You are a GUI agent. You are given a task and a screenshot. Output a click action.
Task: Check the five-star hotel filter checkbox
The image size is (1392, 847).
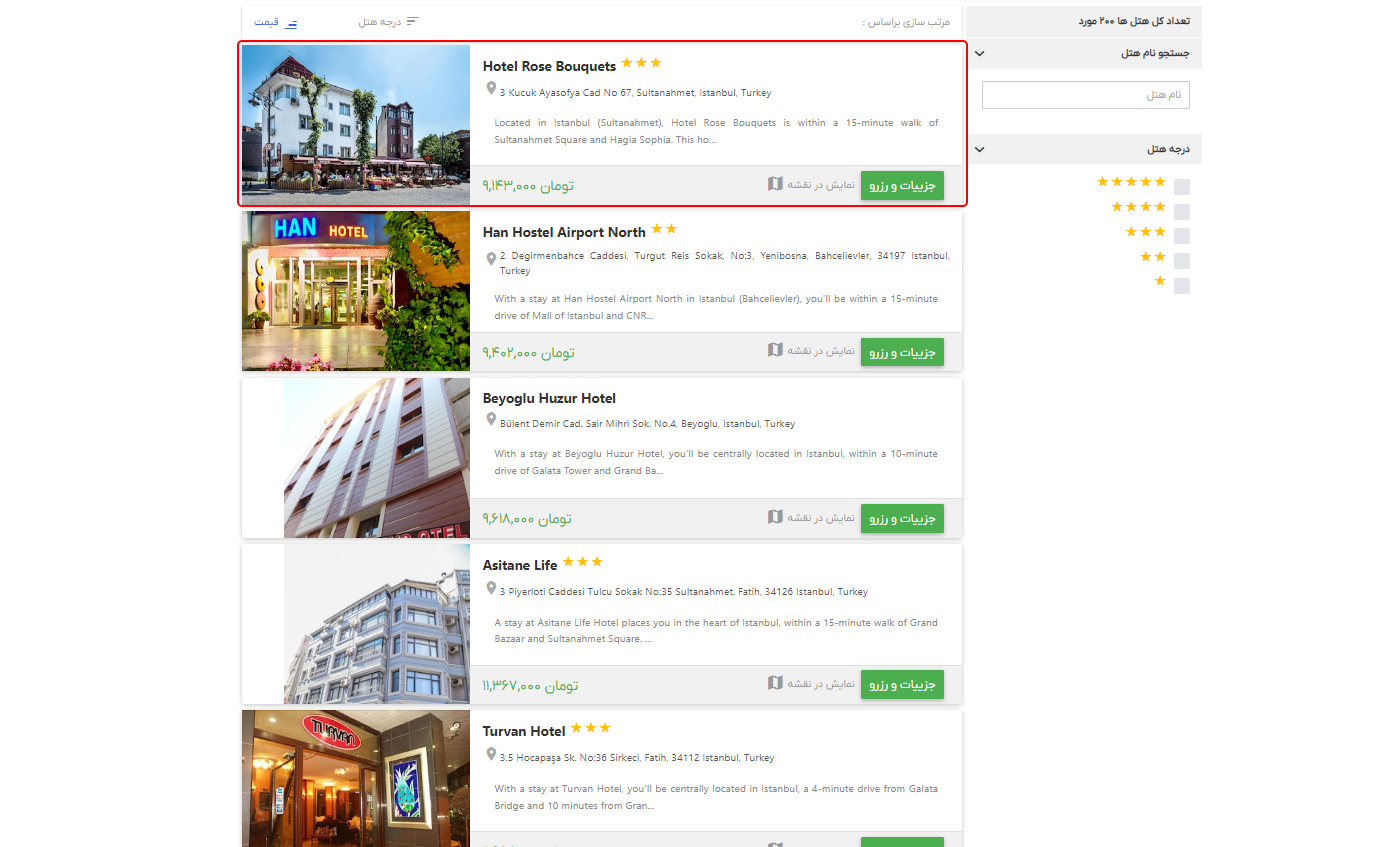1182,187
